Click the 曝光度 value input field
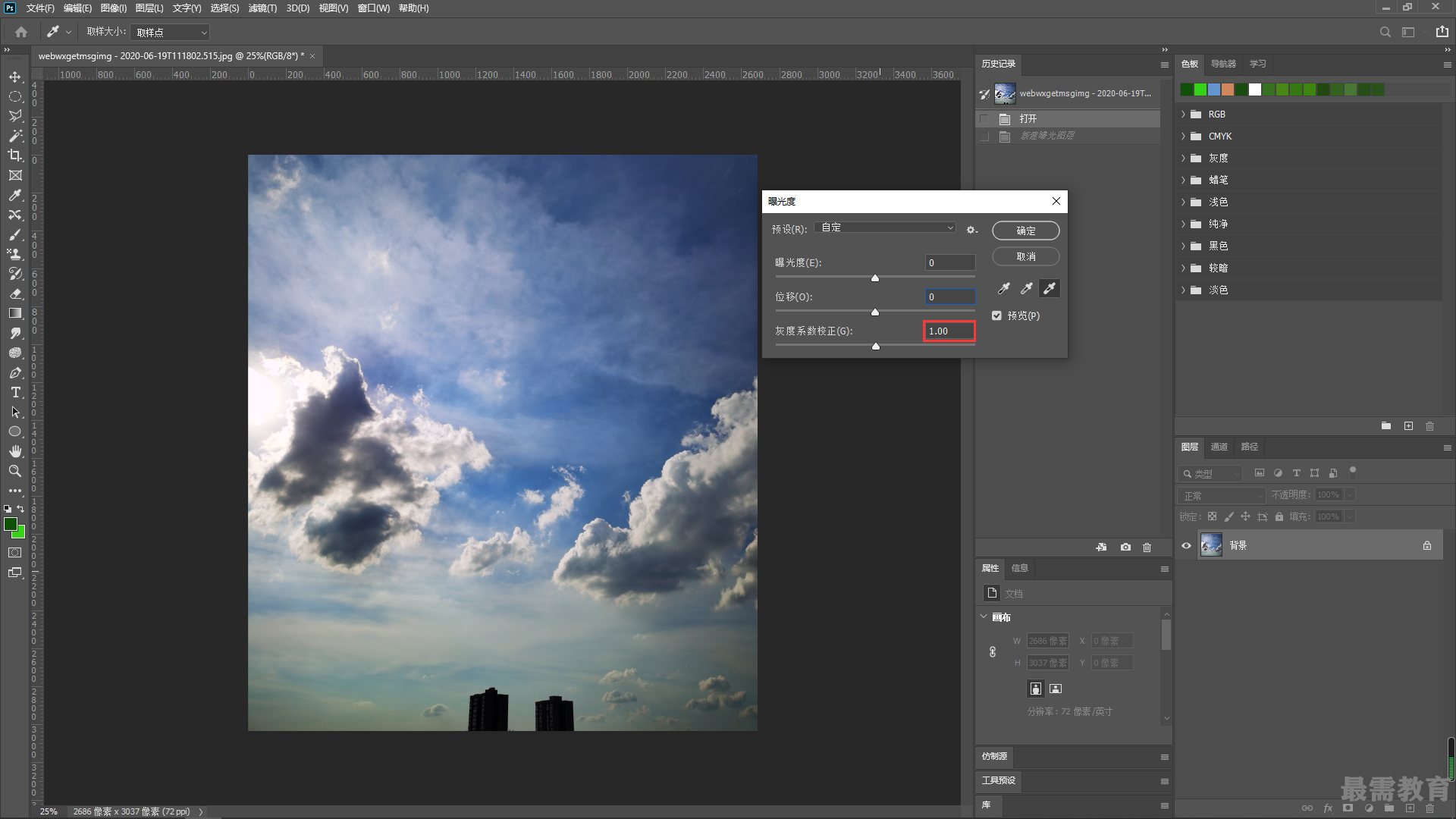Image resolution: width=1456 pixels, height=819 pixels. [950, 263]
